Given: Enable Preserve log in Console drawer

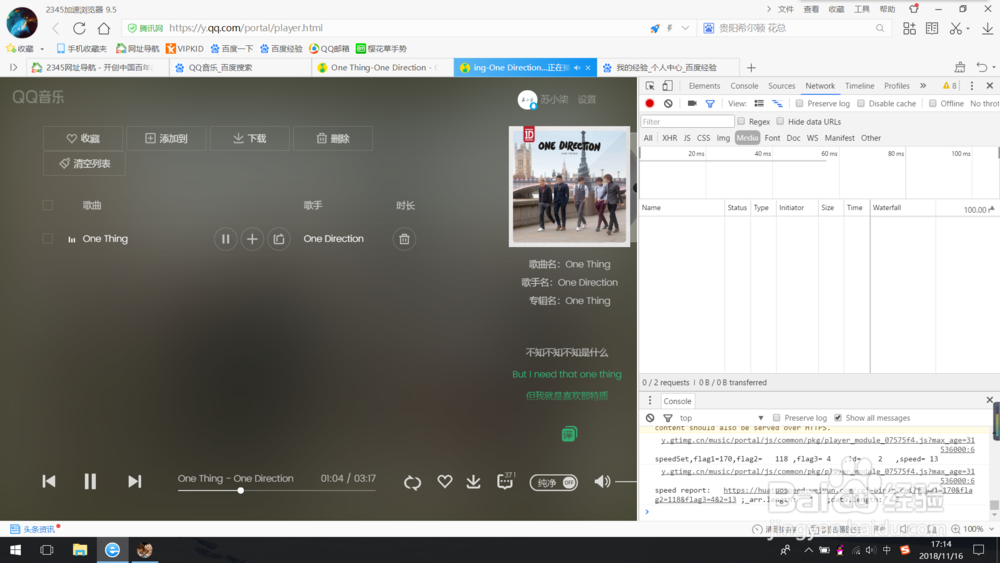Looking at the screenshot, I should tap(776, 418).
